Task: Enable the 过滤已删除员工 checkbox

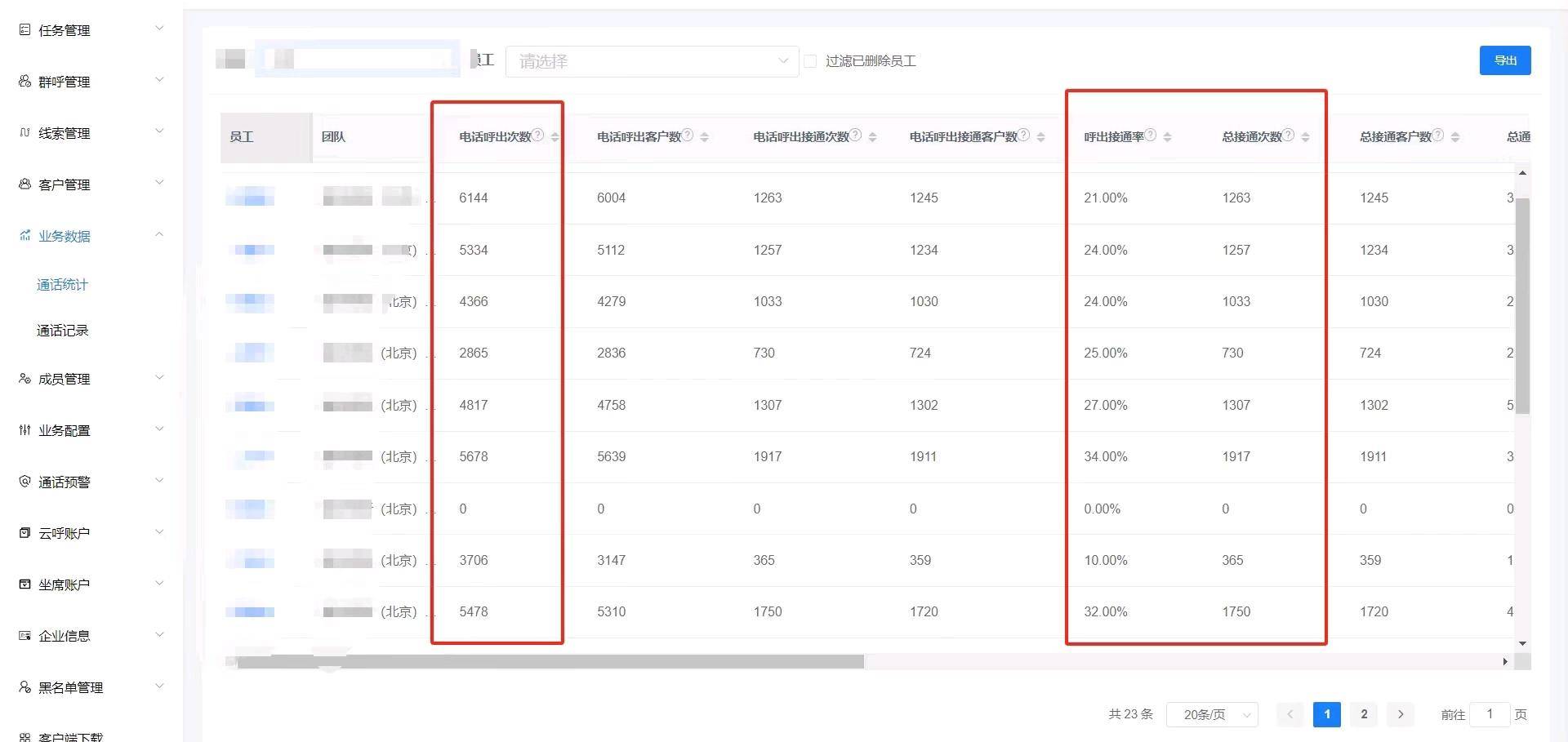Action: tap(810, 61)
